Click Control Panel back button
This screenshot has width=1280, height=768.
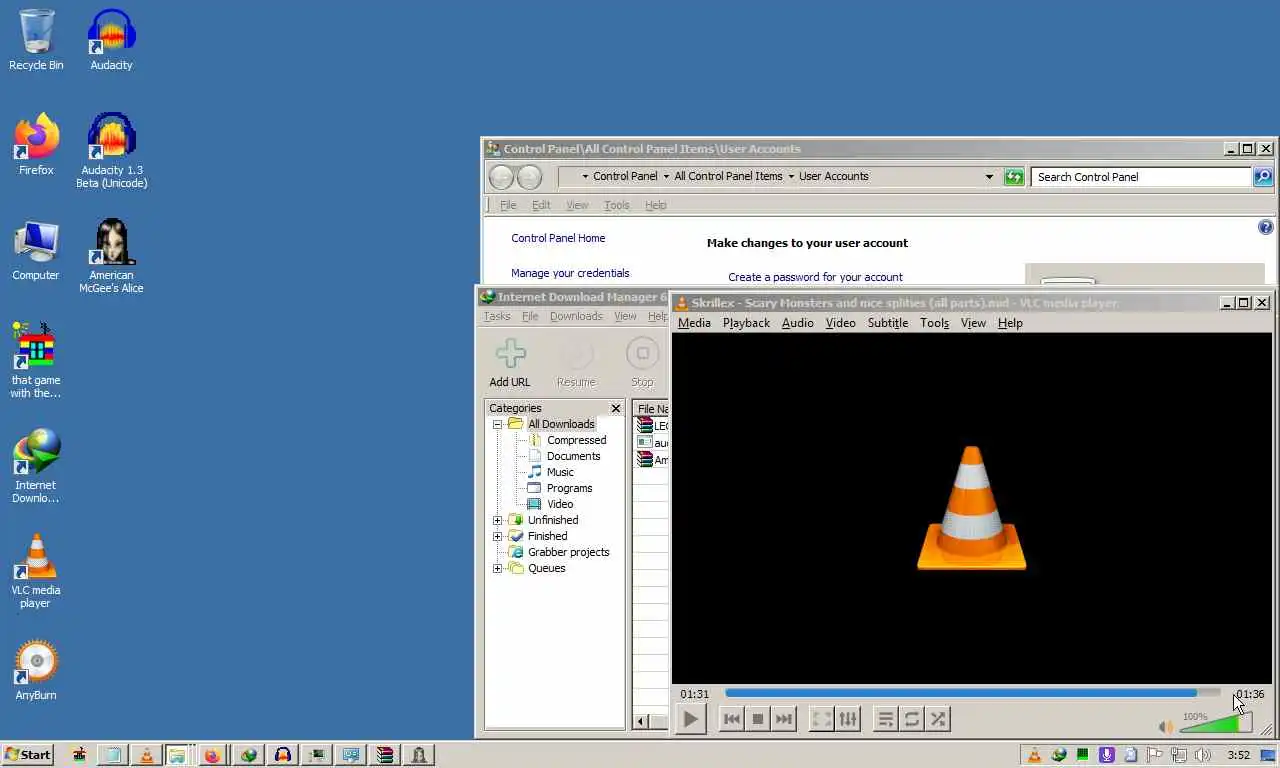tap(501, 177)
